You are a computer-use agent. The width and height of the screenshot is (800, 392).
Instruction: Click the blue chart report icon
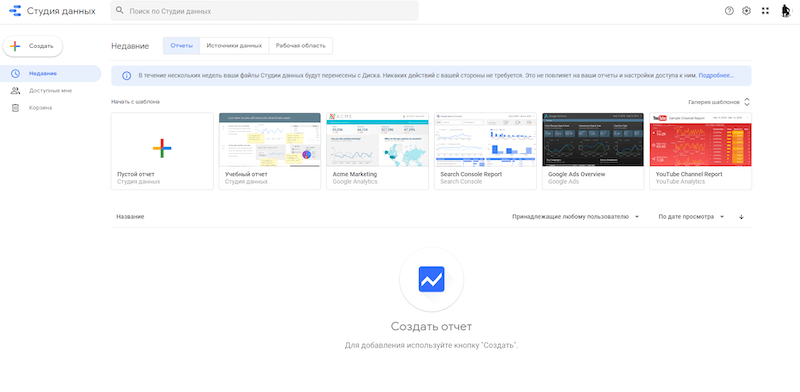point(432,279)
